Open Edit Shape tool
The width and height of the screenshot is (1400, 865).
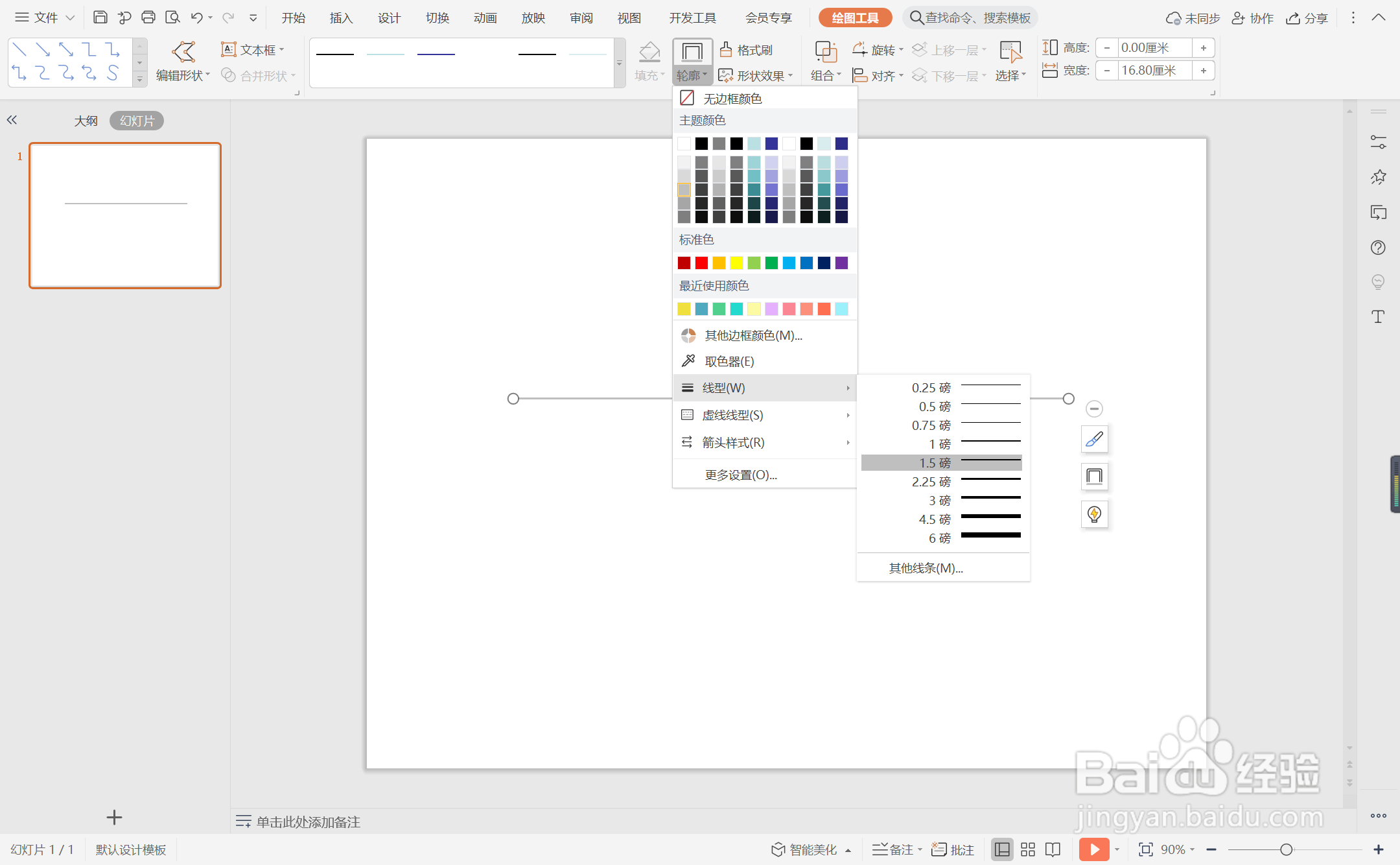click(183, 62)
